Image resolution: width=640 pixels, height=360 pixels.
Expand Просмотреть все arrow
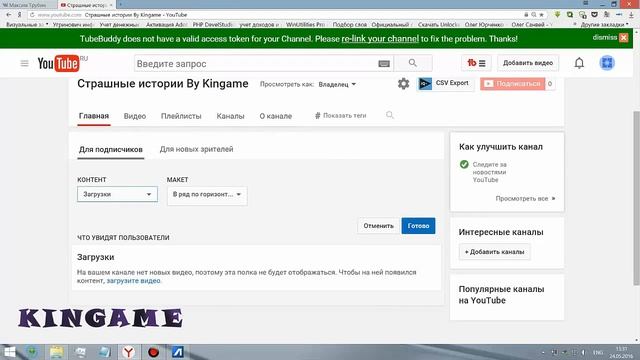[x=553, y=198]
